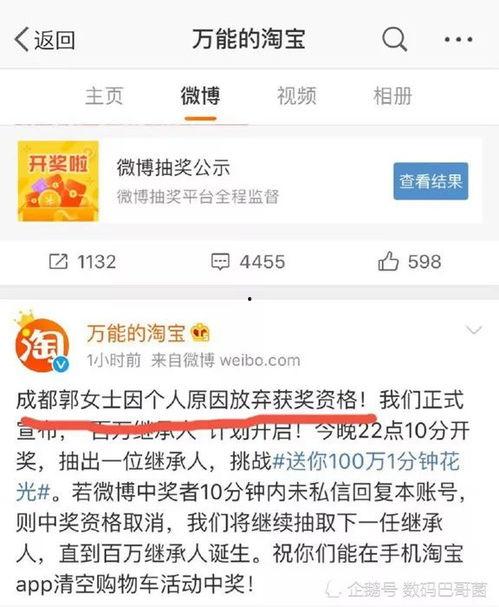Open the #送你100万1分钟花光# hashtag link
This screenshot has width=499, height=607.
(238, 477)
